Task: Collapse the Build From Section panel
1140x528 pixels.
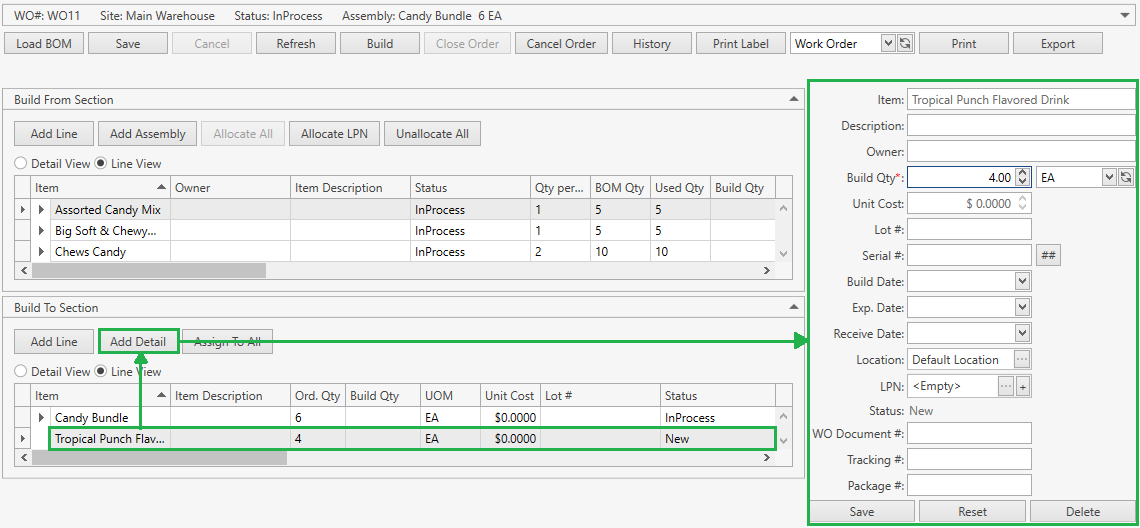Action: pos(794,100)
